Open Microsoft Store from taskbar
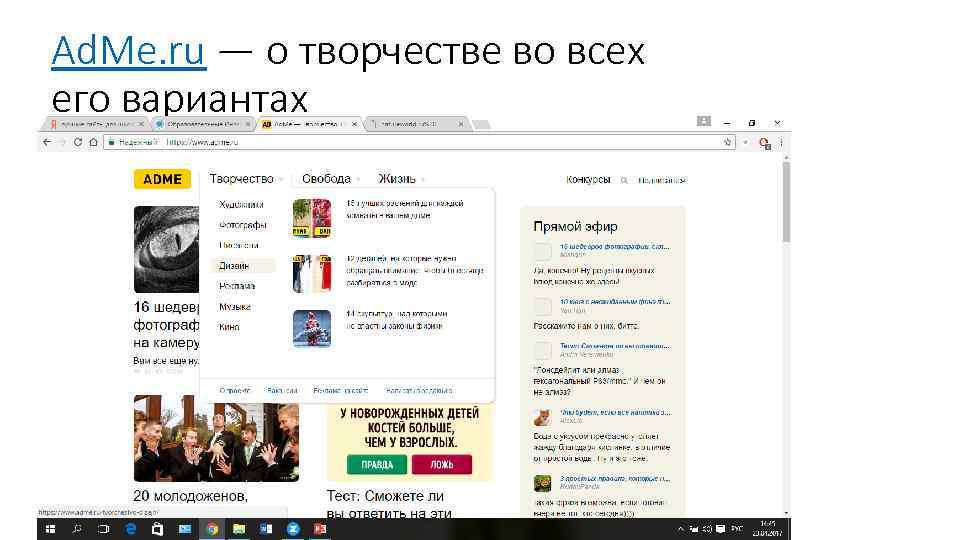Image resolution: width=960 pixels, height=540 pixels. point(157,529)
